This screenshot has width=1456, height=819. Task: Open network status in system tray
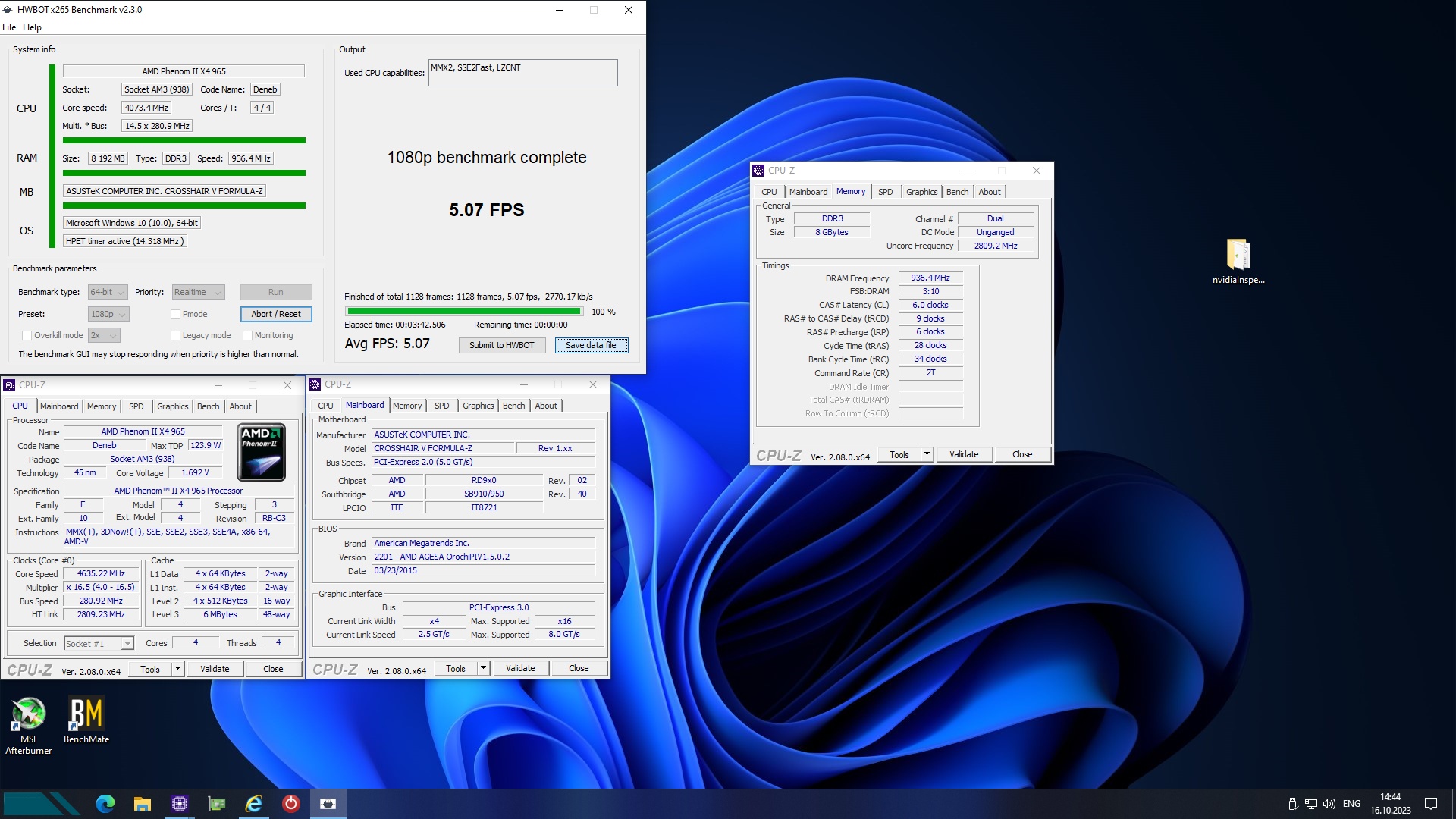[1311, 804]
